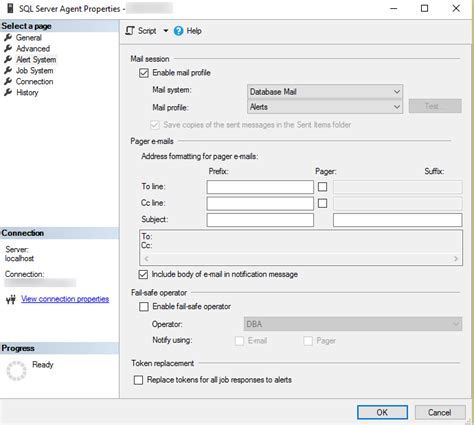This screenshot has height=425, width=474.
Task: Click the Cancel button
Action: tap(440, 412)
